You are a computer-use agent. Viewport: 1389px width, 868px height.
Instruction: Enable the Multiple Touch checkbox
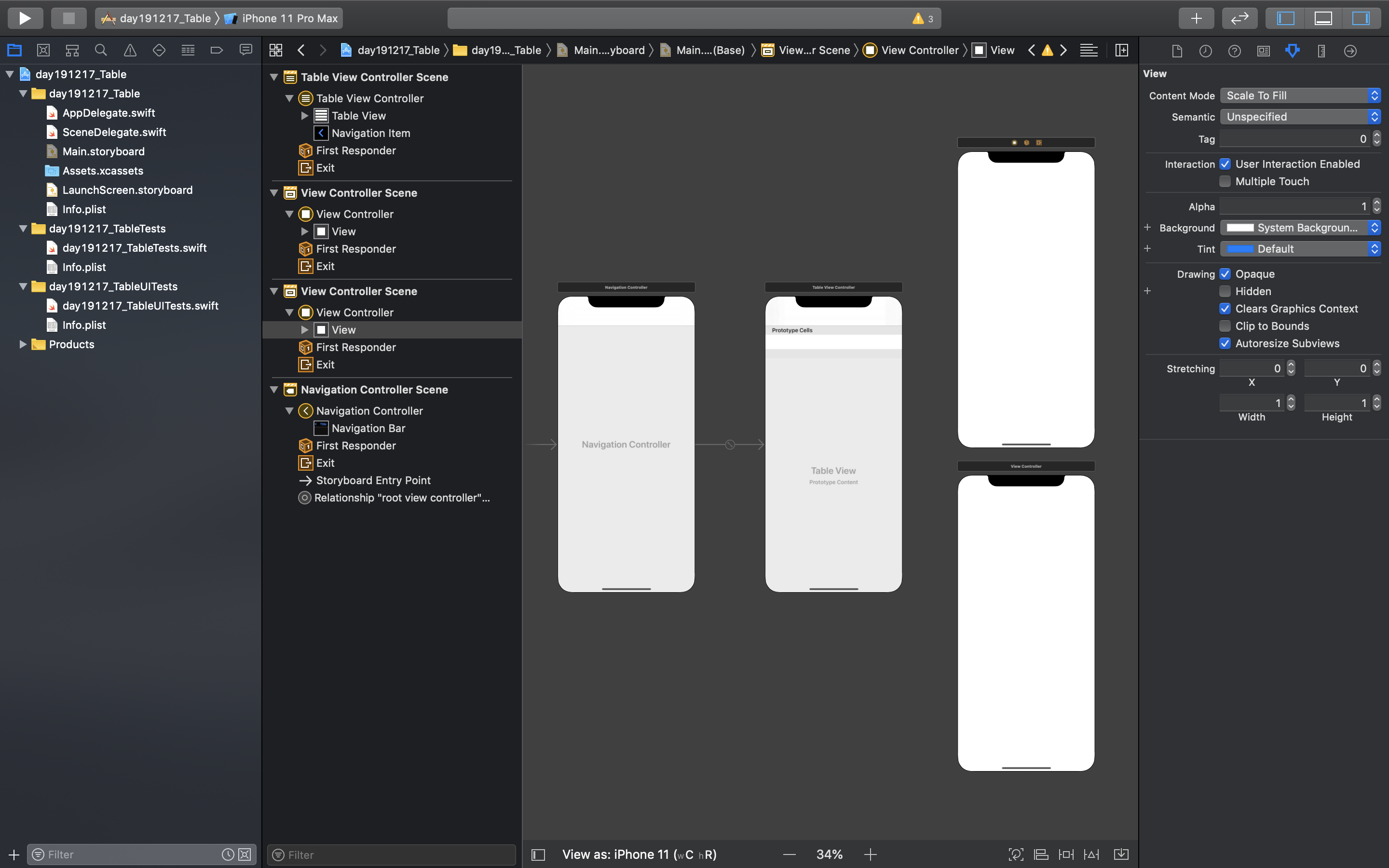click(x=1225, y=181)
